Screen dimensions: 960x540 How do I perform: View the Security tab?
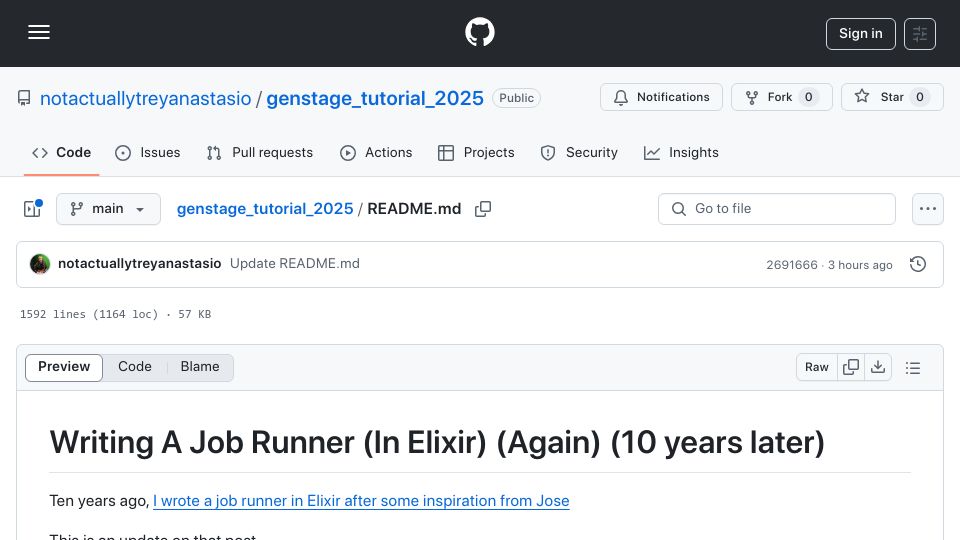(x=579, y=152)
